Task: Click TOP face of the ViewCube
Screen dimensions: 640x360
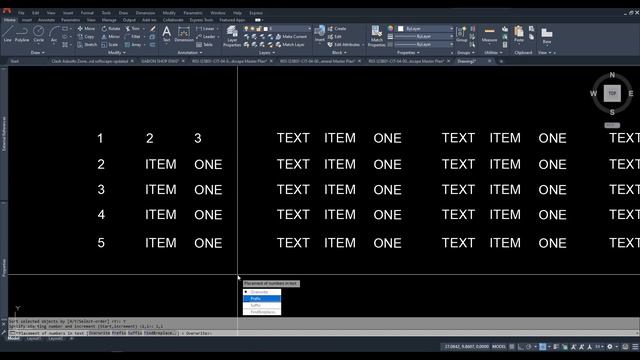Action: [x=612, y=93]
